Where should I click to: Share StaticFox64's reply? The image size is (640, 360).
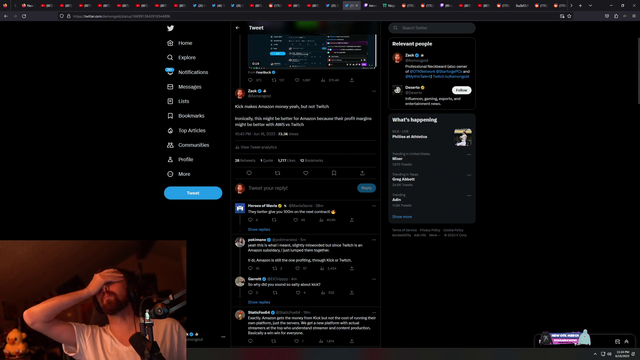coord(351,341)
